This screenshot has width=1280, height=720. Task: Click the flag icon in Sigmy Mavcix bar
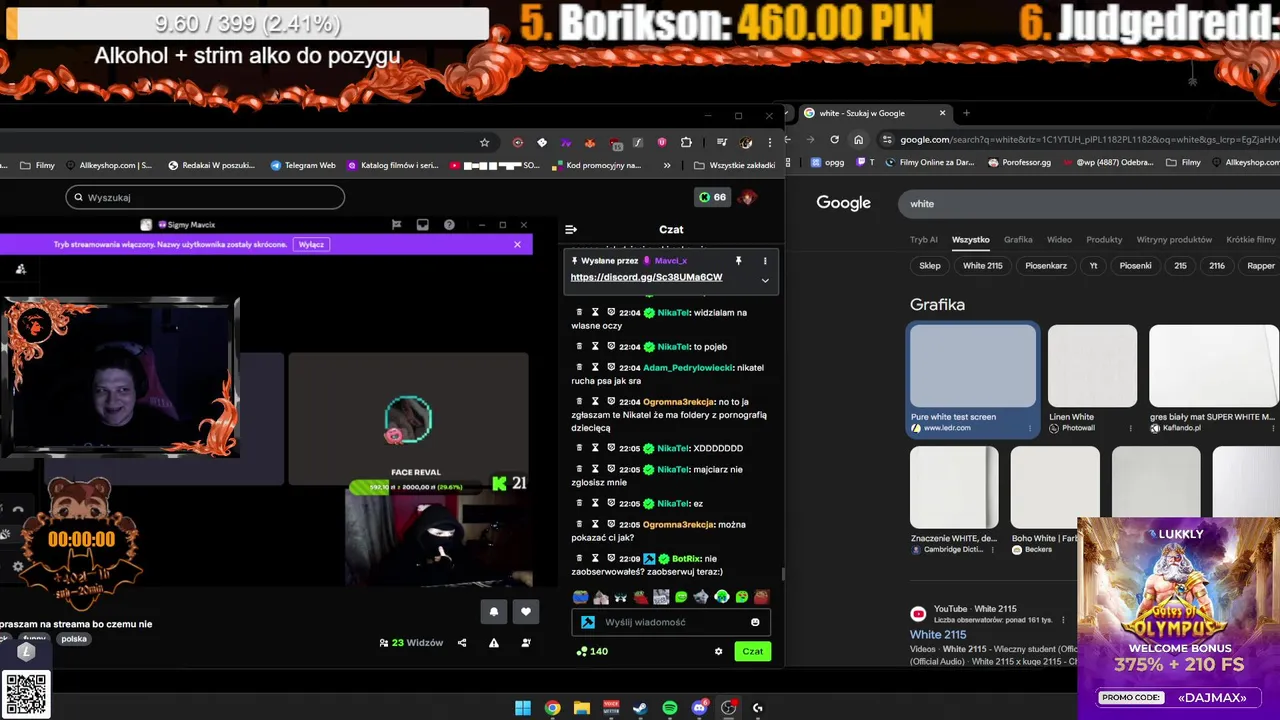(x=396, y=225)
